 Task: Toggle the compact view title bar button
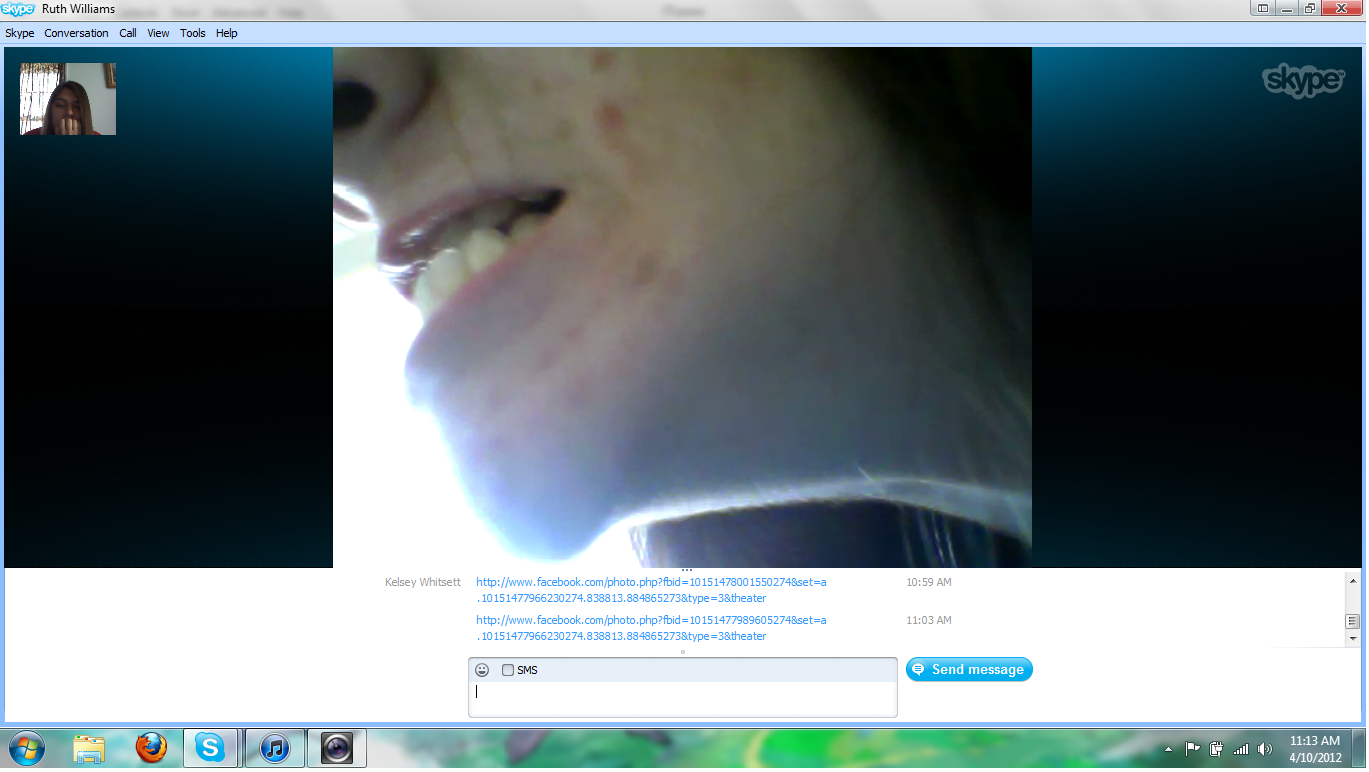pos(1263,8)
